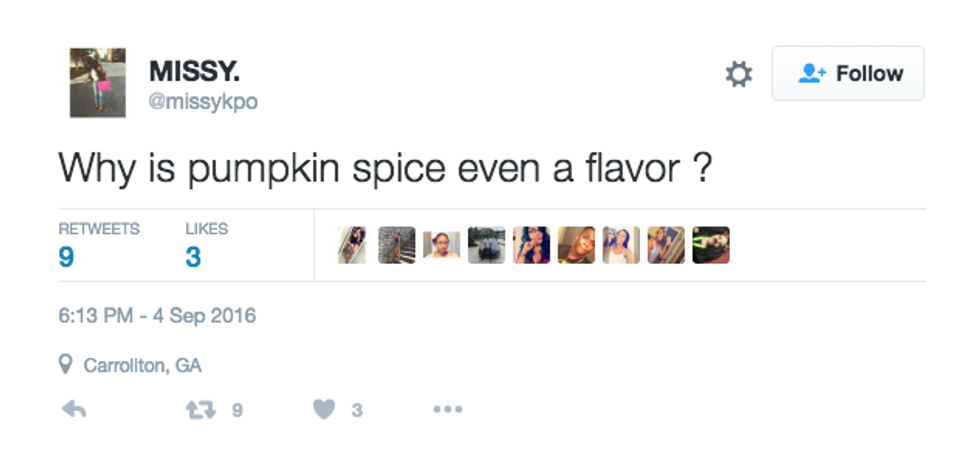Image resolution: width=980 pixels, height=468 pixels.
Task: Open the fifth liker avatar
Action: pyautogui.click(x=531, y=245)
